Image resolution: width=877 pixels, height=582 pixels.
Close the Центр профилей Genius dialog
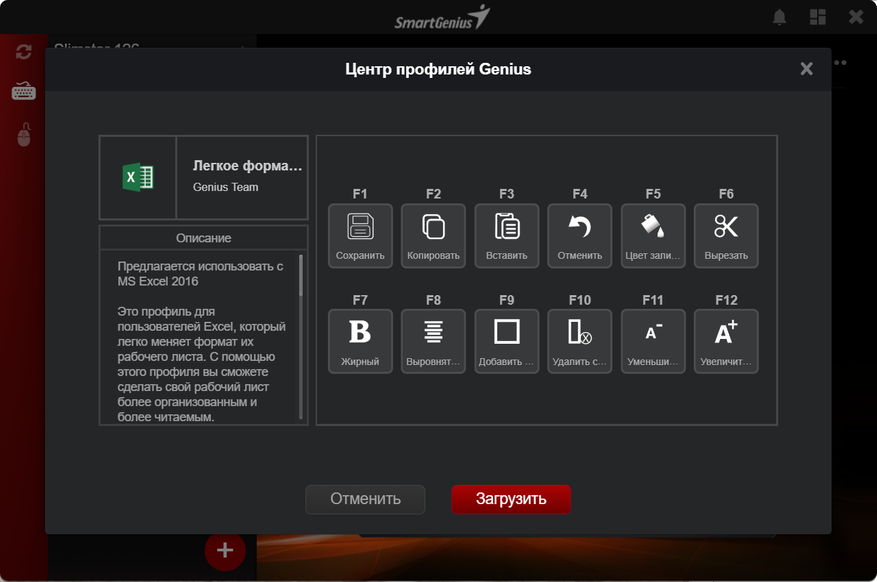[806, 69]
